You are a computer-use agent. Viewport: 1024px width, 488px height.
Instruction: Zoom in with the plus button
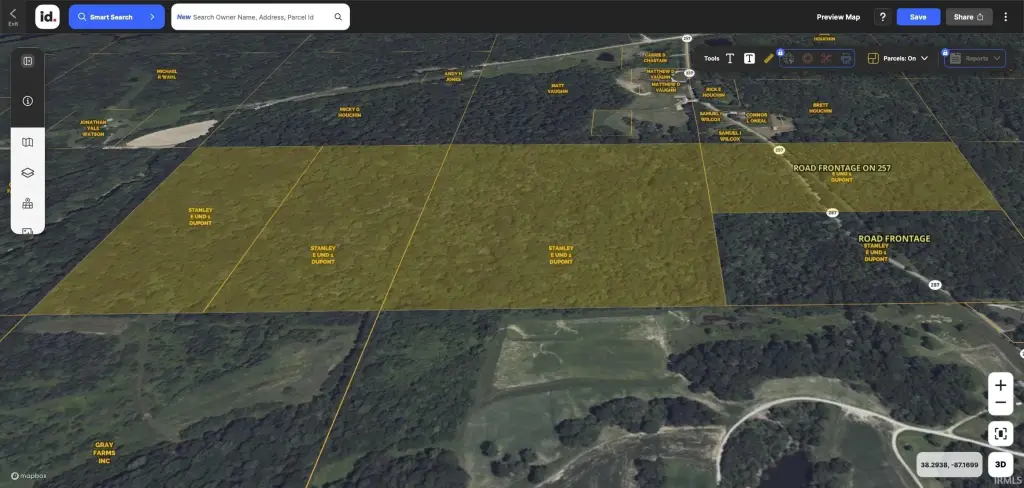pos(1000,385)
